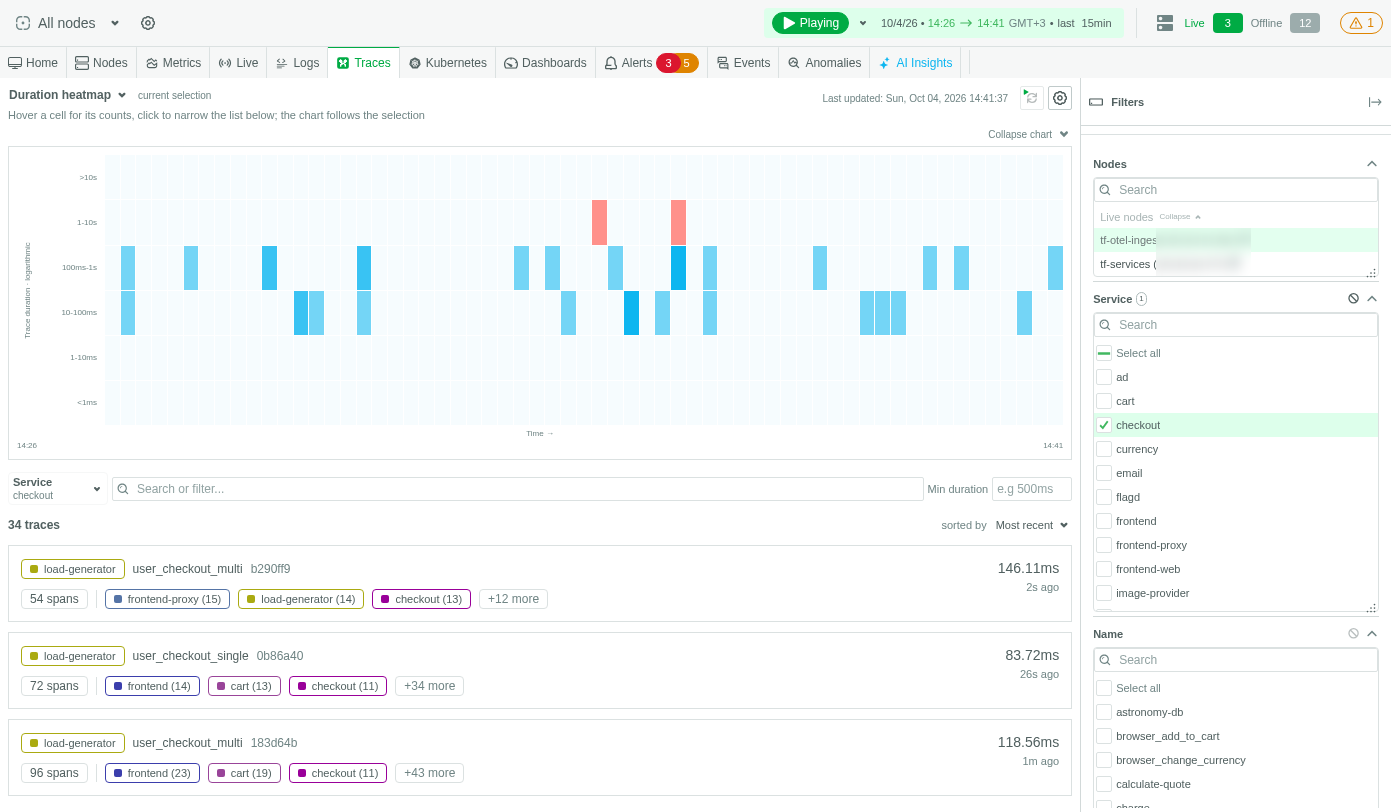Check the cart service checkbox

coord(1104,401)
